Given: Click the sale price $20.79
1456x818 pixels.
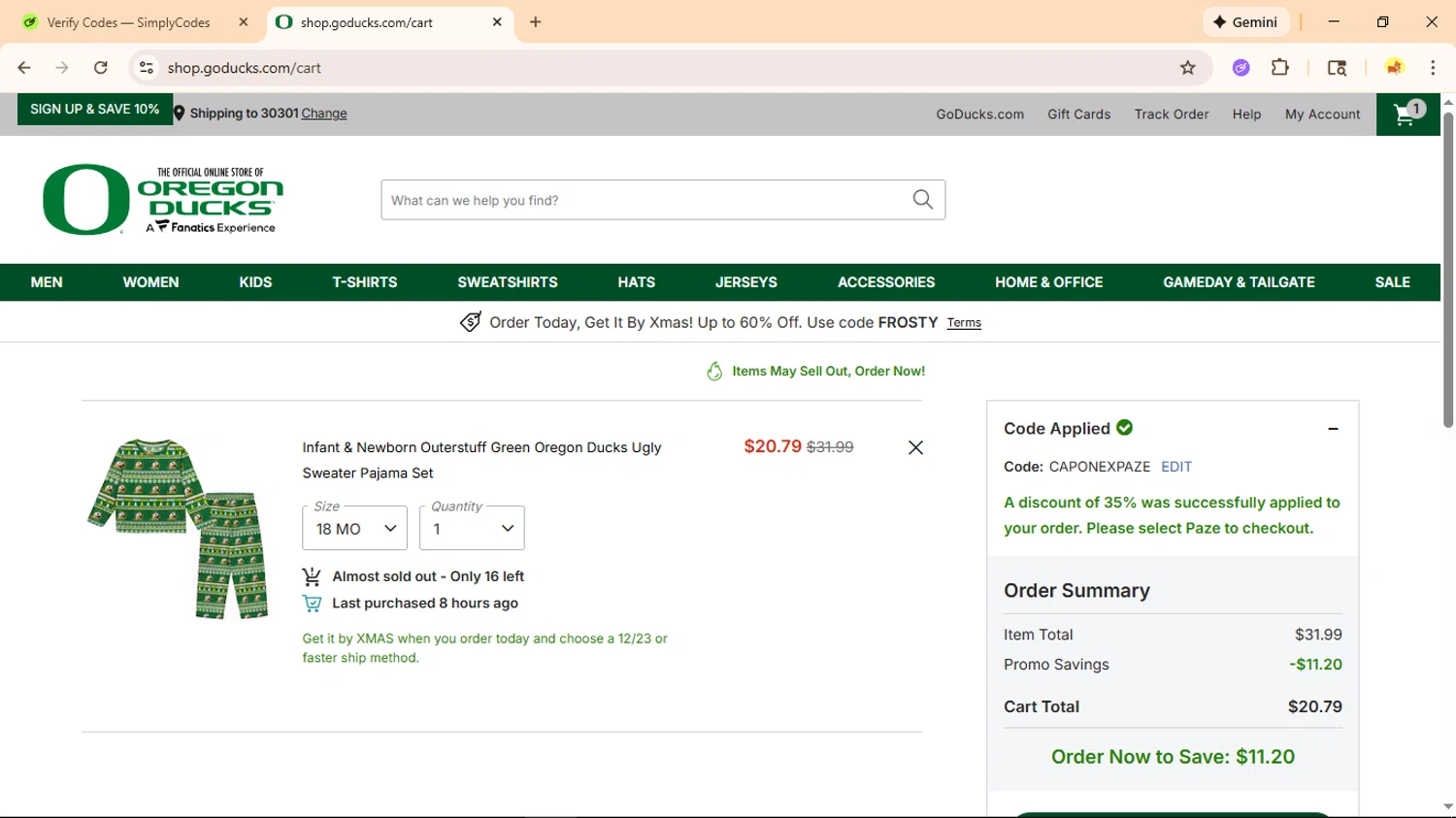Looking at the screenshot, I should (773, 446).
